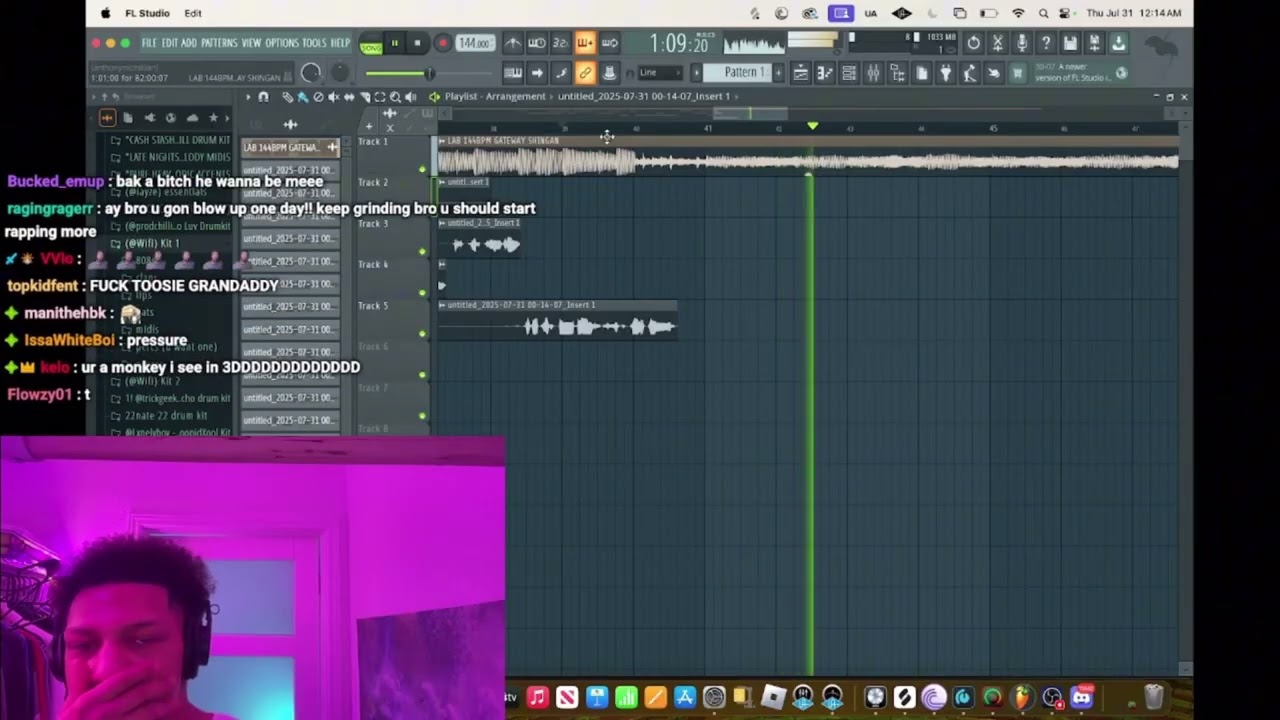The height and width of the screenshot is (720, 1280).
Task: Open Music app in the Dock
Action: 537,697
